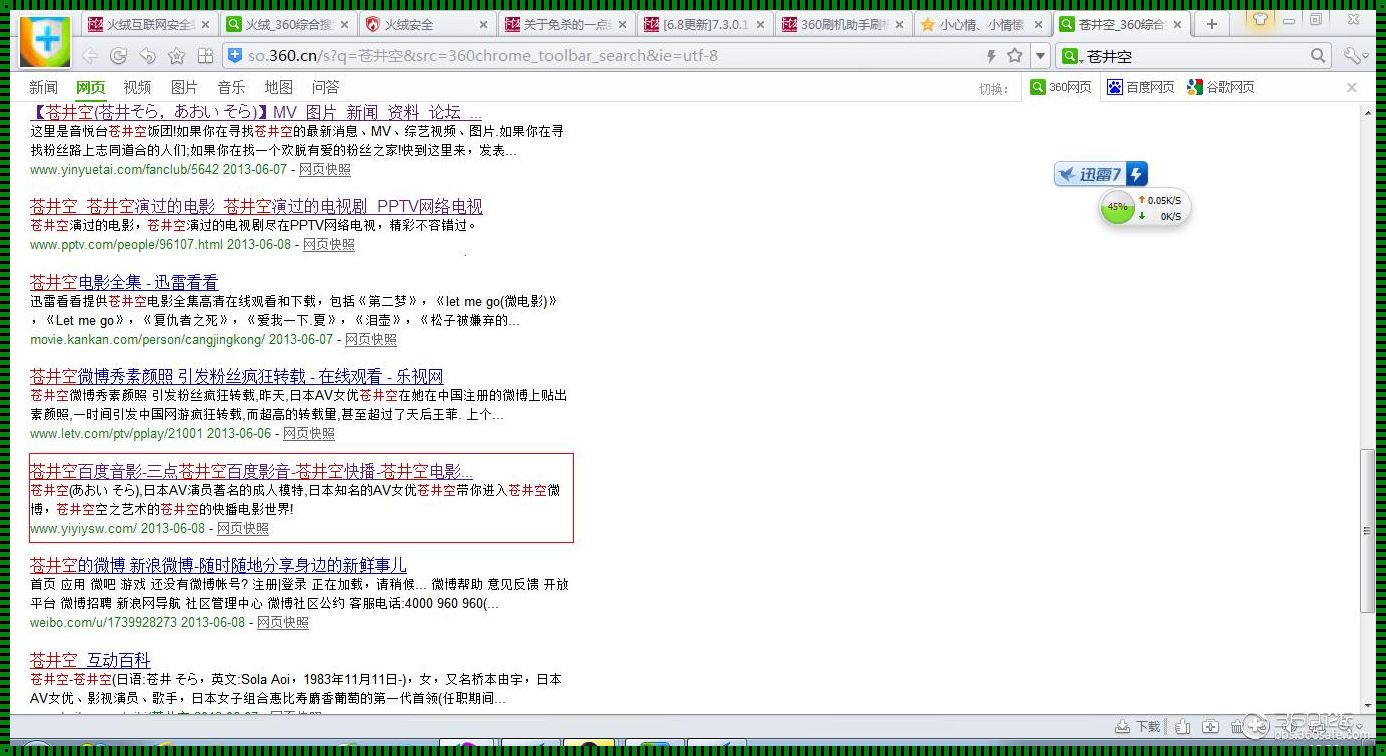Open the 地图 search category
Screen dimensions: 1386x756
click(279, 88)
